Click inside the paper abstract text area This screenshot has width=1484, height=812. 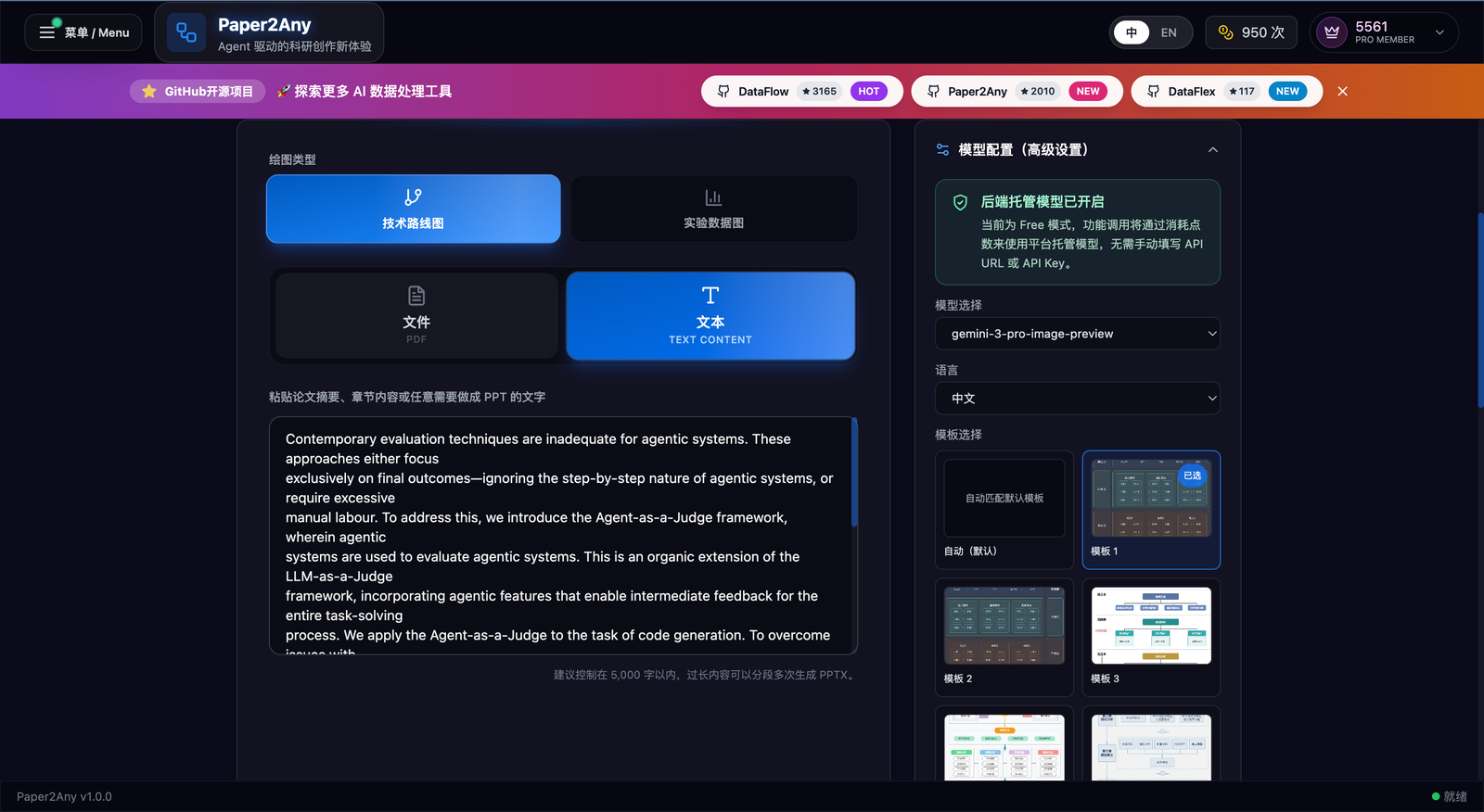(x=560, y=536)
